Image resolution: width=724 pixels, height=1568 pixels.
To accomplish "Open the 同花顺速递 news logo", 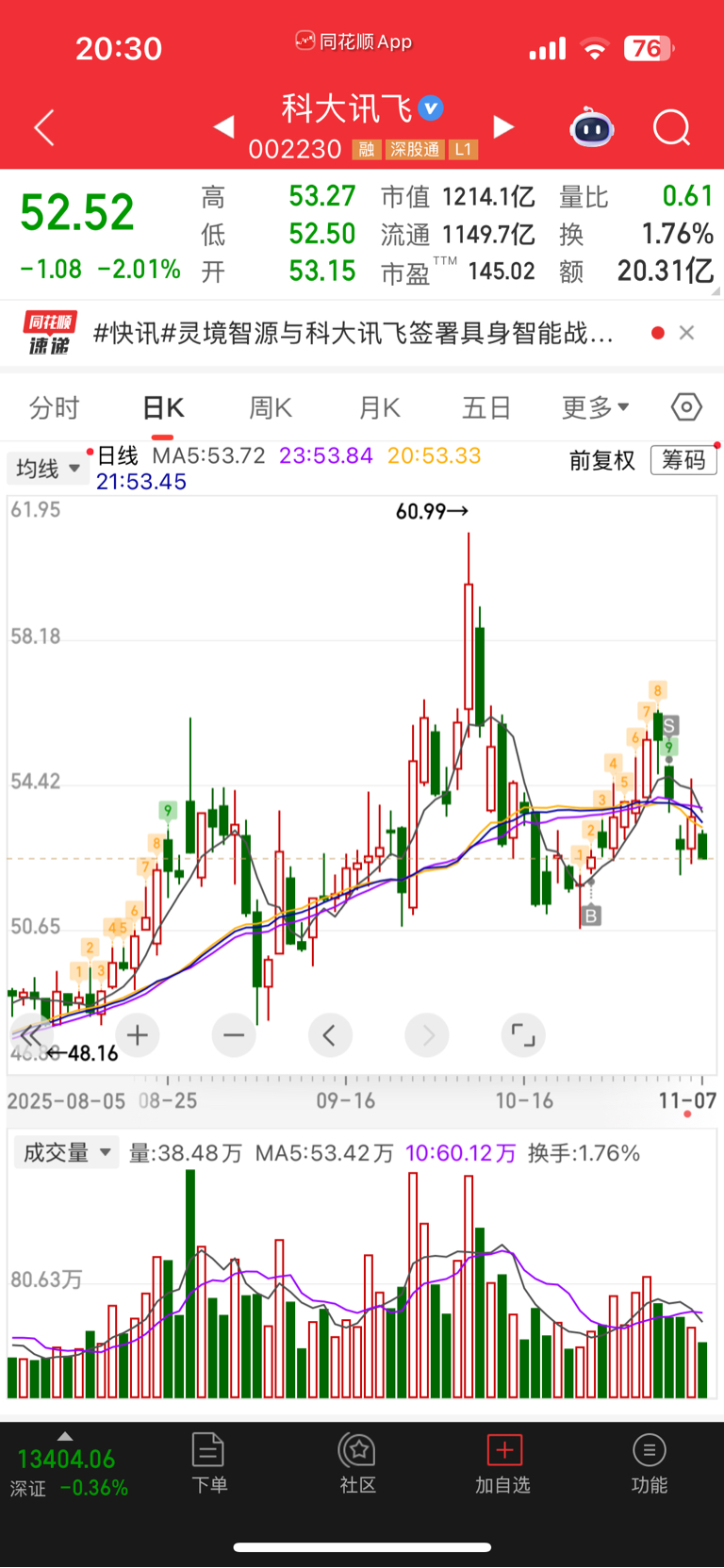I will 49,333.
